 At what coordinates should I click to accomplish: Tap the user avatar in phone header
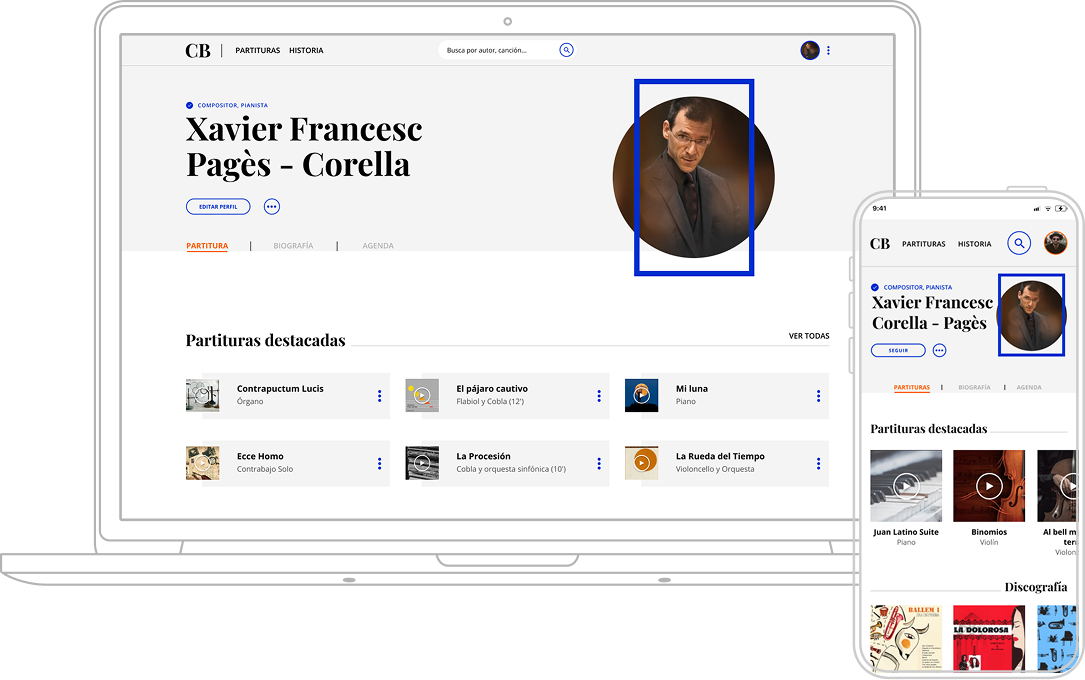(1055, 243)
